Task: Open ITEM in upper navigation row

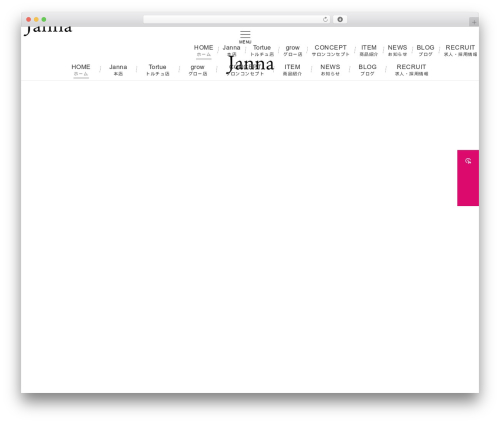Action: pos(369,51)
